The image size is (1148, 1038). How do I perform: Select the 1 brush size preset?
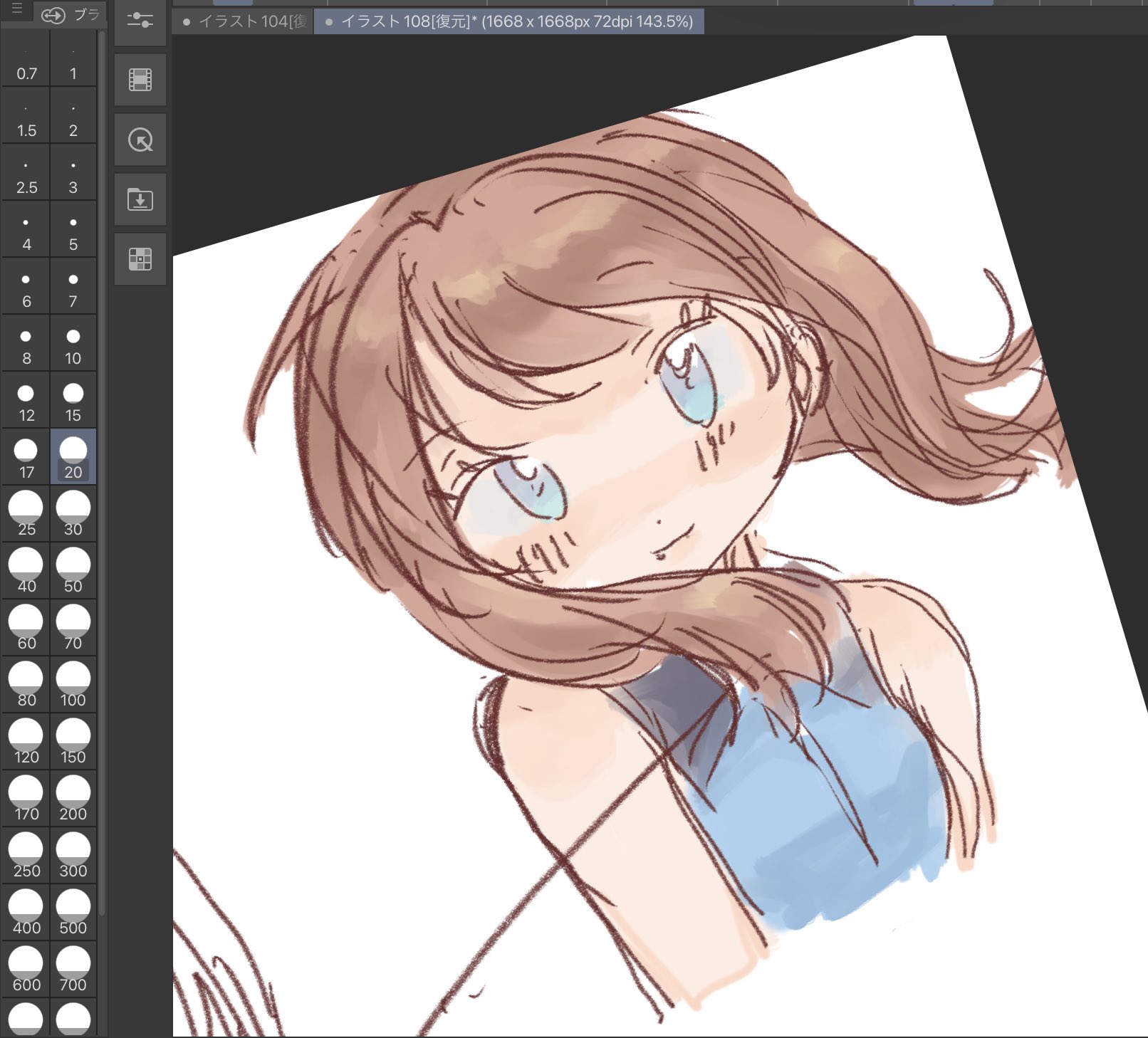(73, 58)
